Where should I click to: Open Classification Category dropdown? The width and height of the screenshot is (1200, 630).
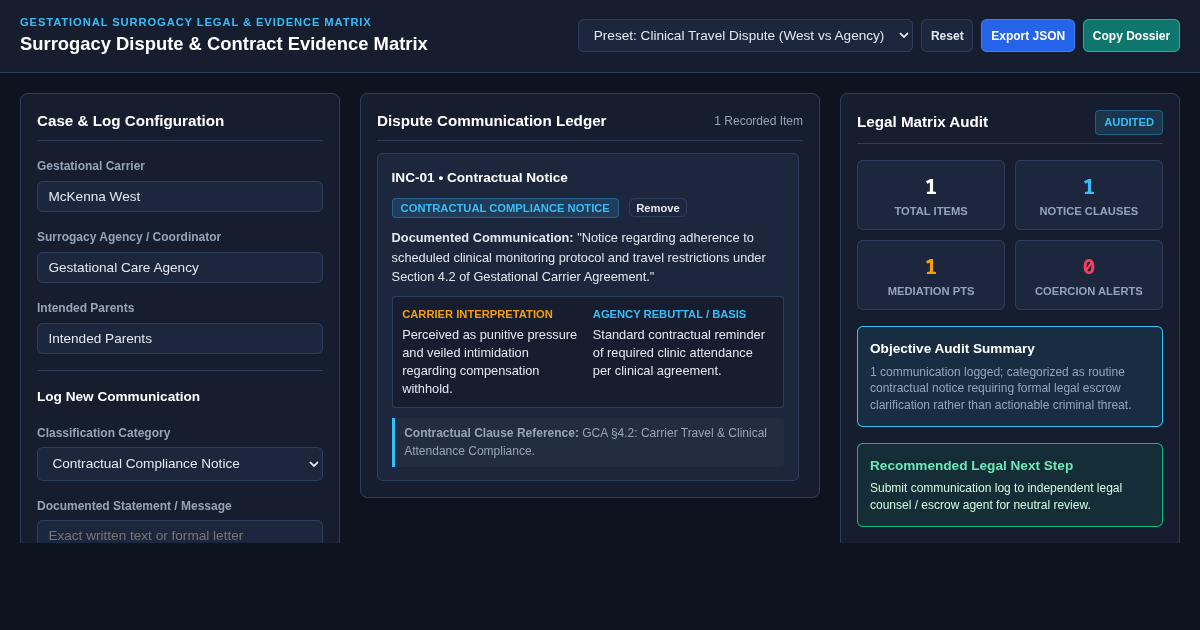(180, 464)
